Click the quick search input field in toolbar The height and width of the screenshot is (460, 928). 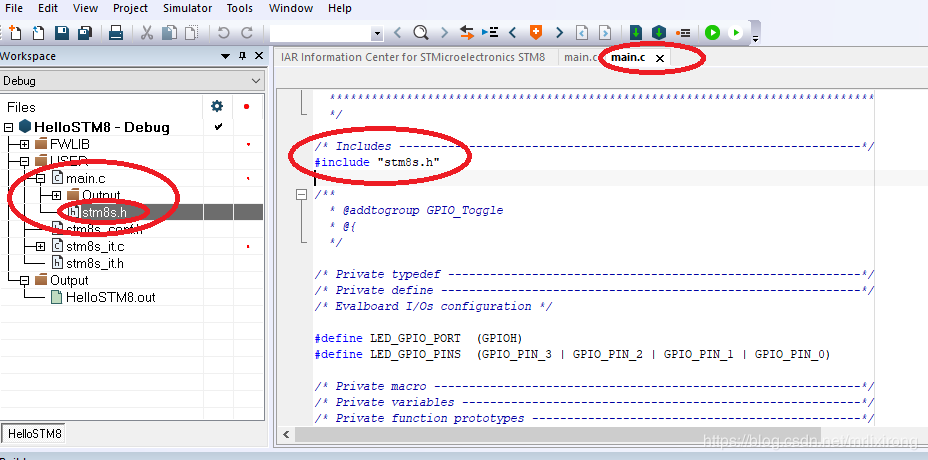click(x=320, y=33)
